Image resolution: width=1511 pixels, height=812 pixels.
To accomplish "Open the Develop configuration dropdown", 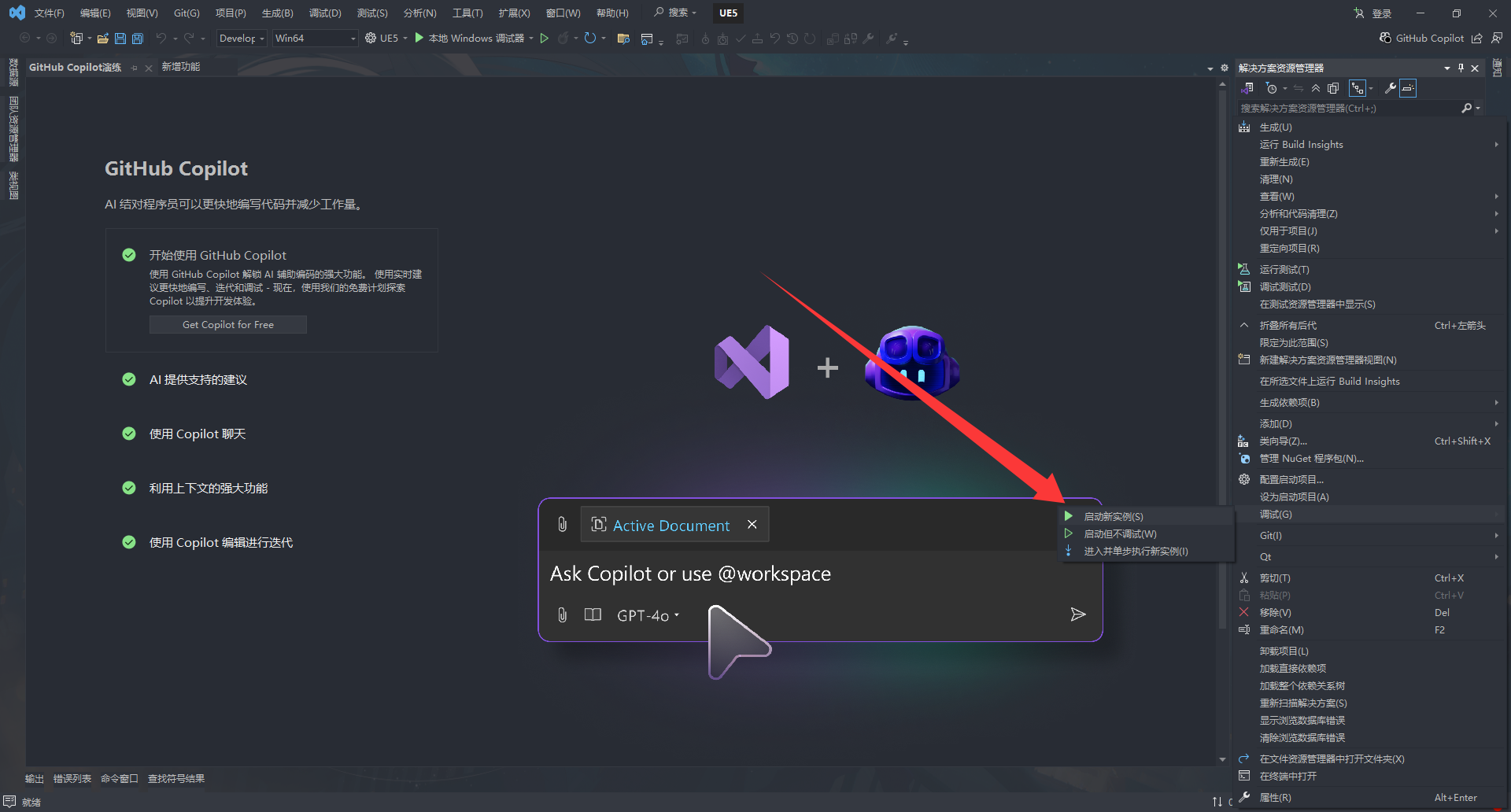I will click(241, 38).
